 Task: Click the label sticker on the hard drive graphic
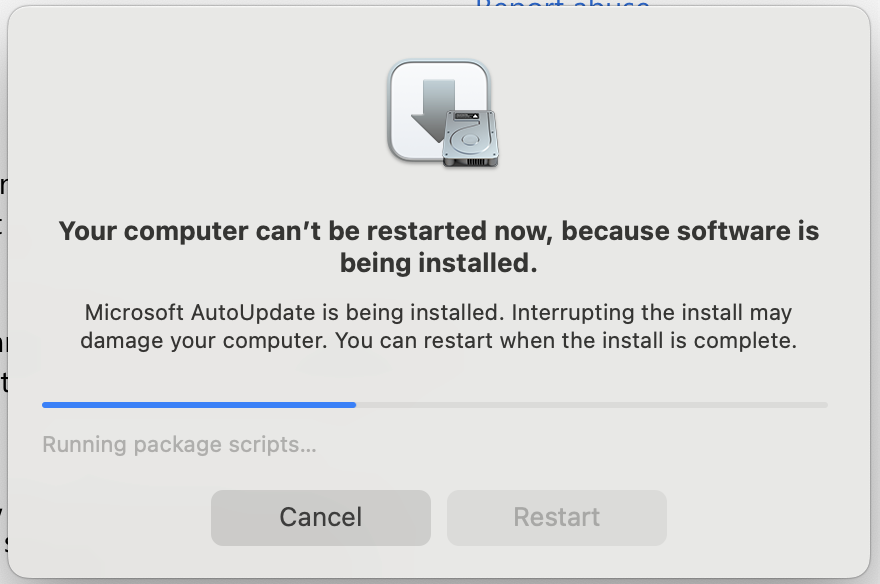466,116
